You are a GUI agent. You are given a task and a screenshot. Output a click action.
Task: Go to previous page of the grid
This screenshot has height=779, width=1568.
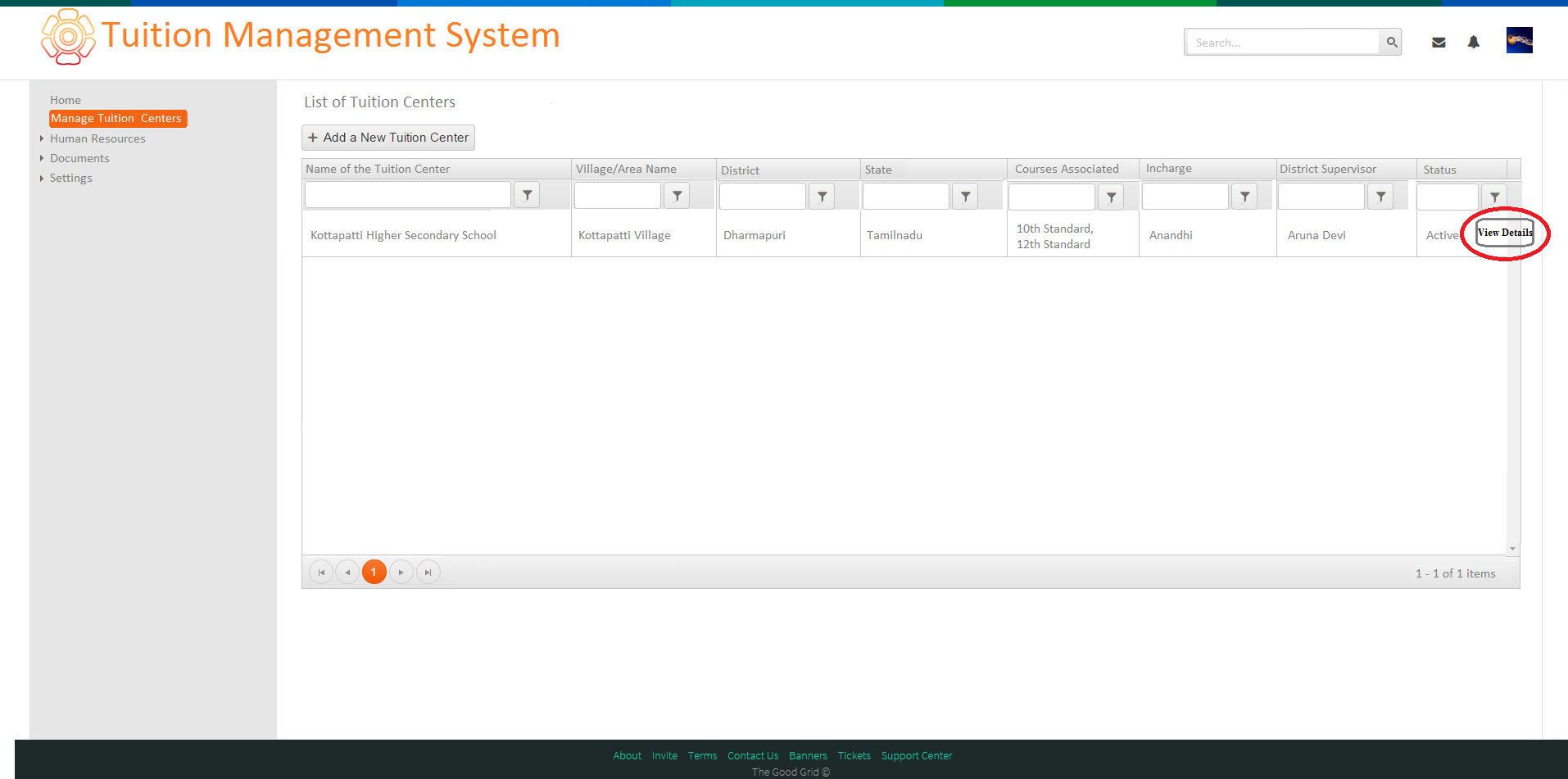tap(347, 572)
